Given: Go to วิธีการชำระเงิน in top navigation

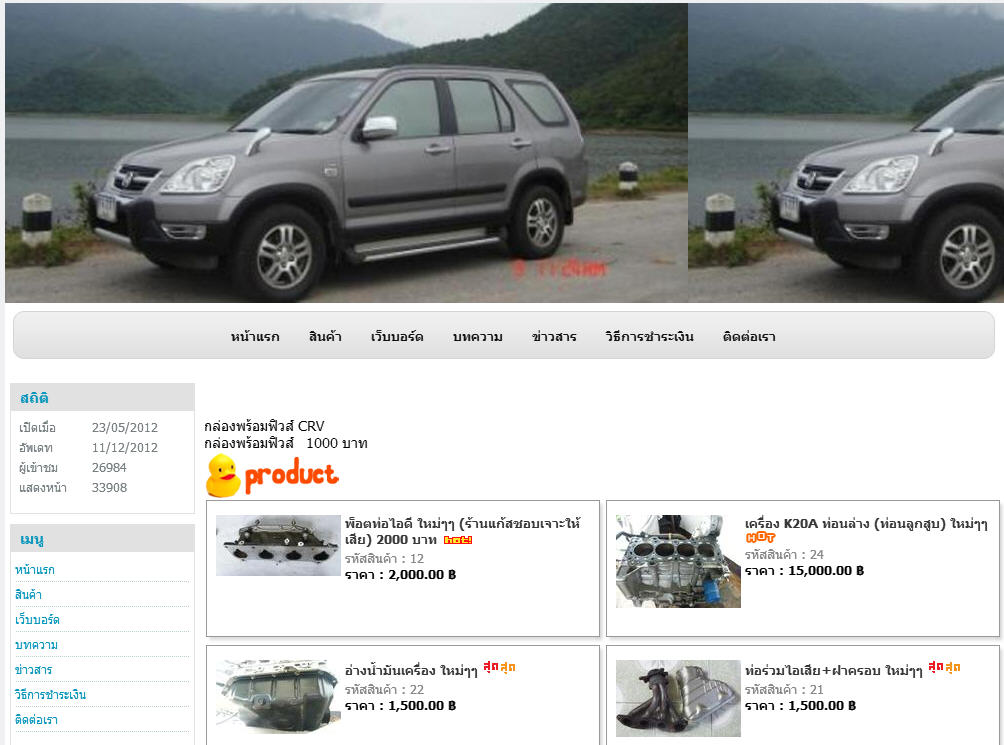Looking at the screenshot, I should 649,337.
